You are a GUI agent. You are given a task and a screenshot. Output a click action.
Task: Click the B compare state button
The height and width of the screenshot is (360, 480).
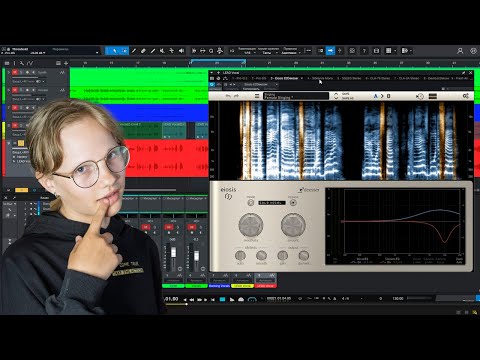[388, 96]
